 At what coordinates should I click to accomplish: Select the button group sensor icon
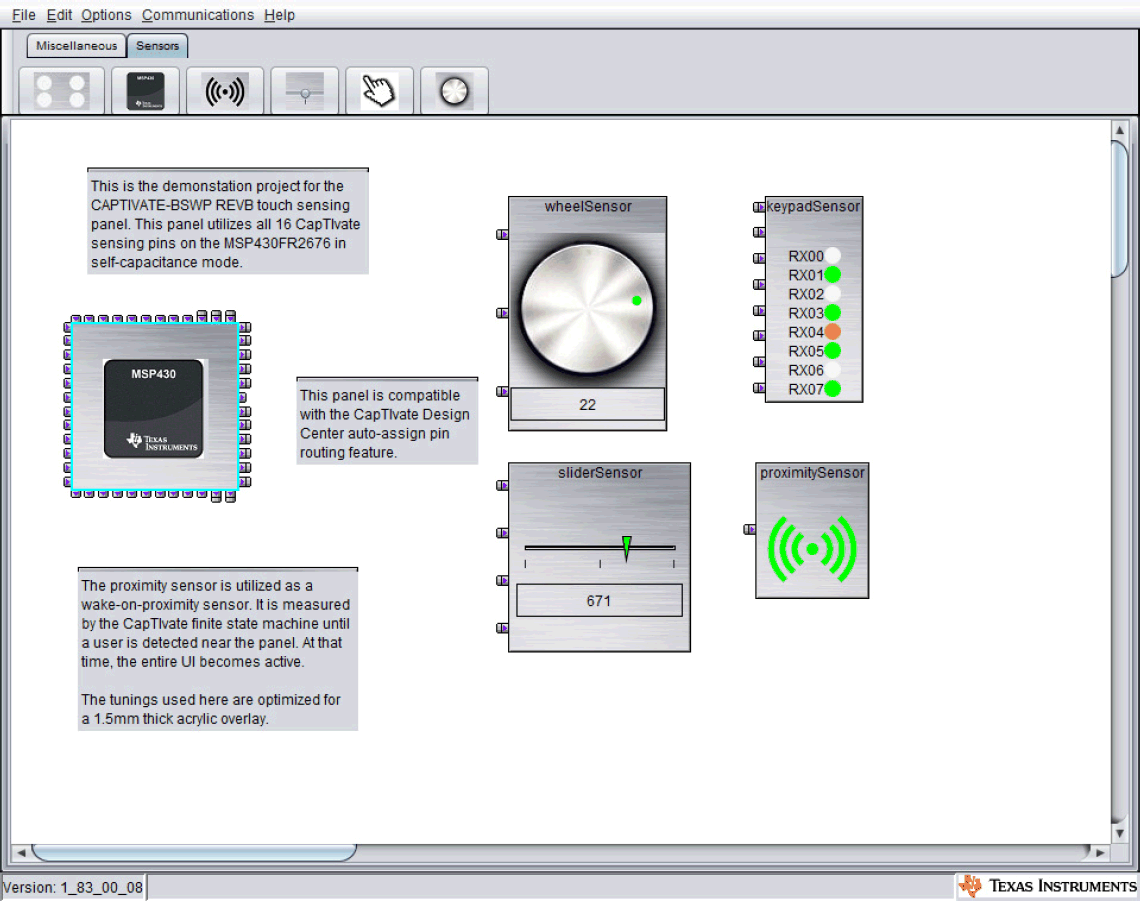(61, 91)
